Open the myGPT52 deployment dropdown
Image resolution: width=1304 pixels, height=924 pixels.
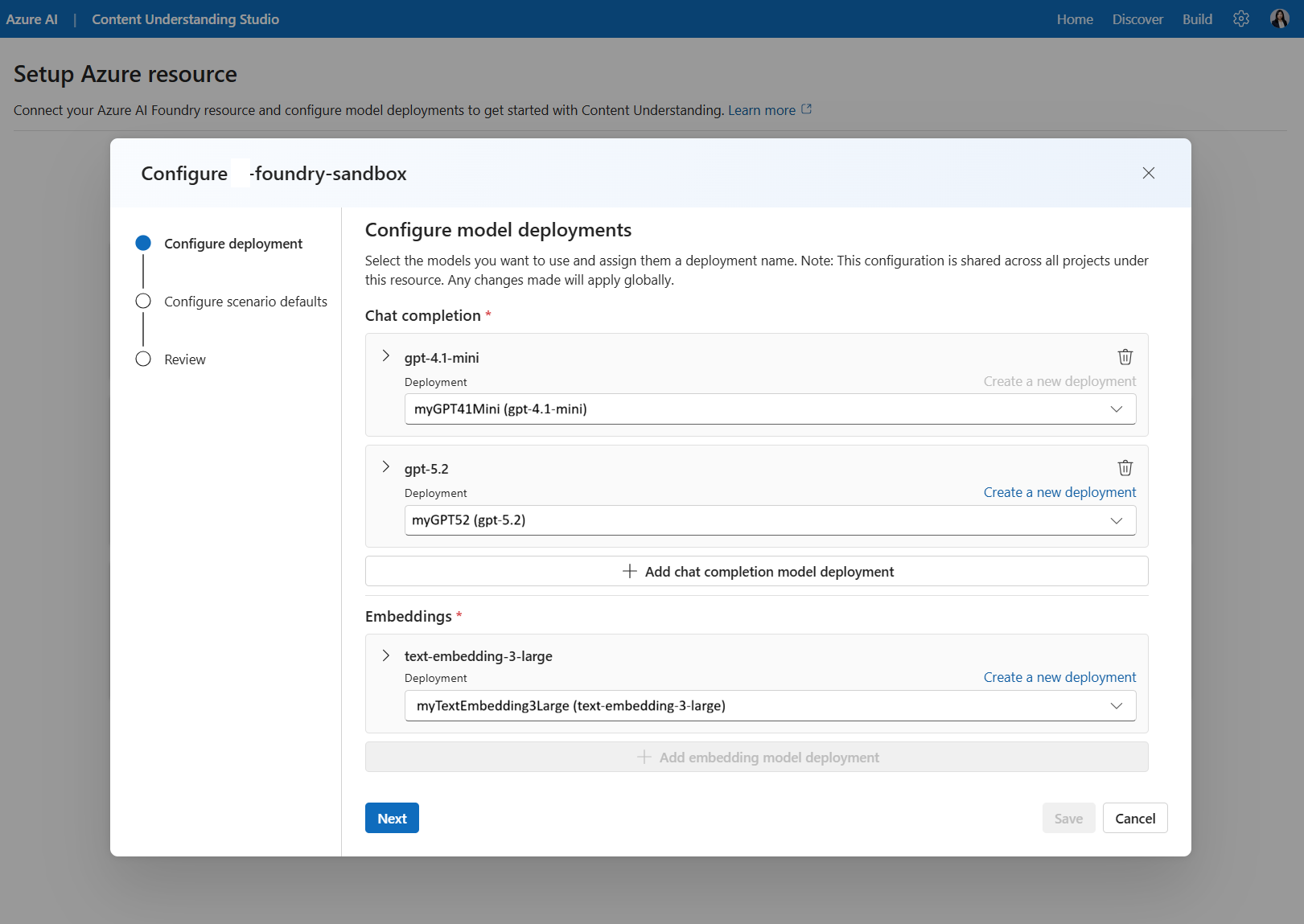click(770, 519)
